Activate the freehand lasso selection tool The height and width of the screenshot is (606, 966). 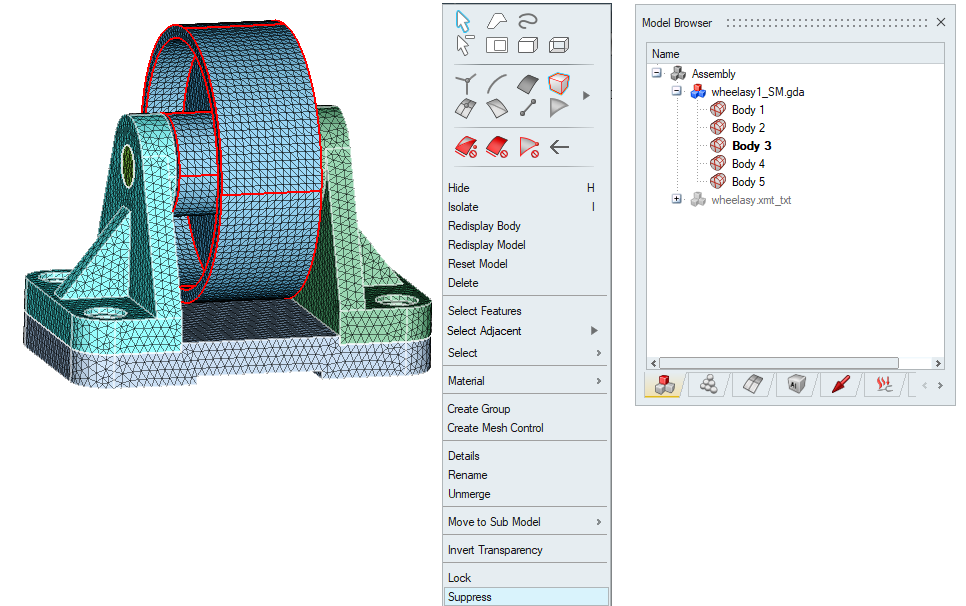pyautogui.click(x=528, y=20)
